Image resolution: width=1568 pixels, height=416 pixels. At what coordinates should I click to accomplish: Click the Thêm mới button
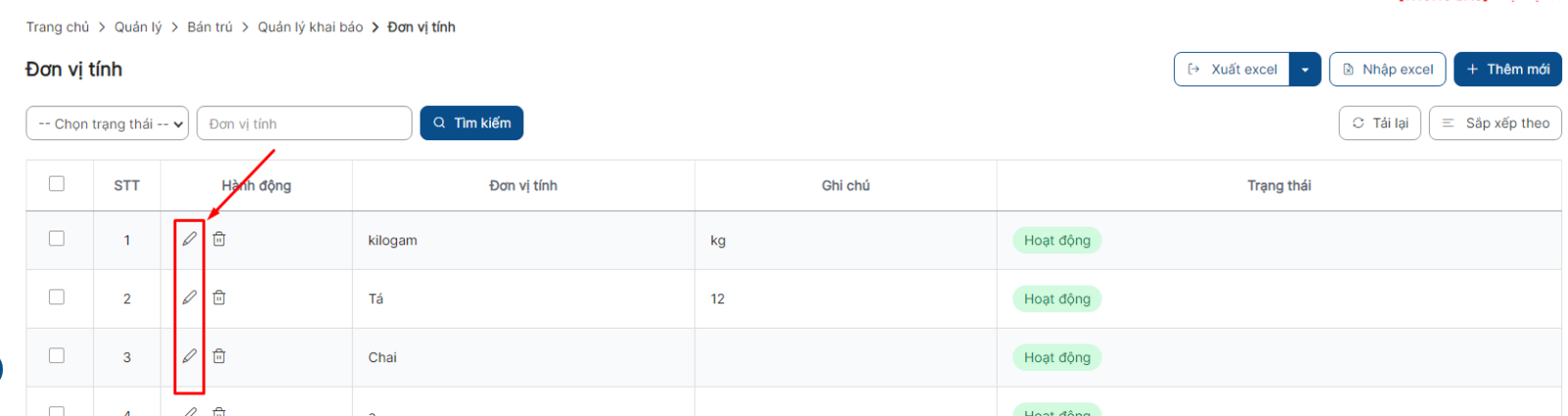[1507, 70]
